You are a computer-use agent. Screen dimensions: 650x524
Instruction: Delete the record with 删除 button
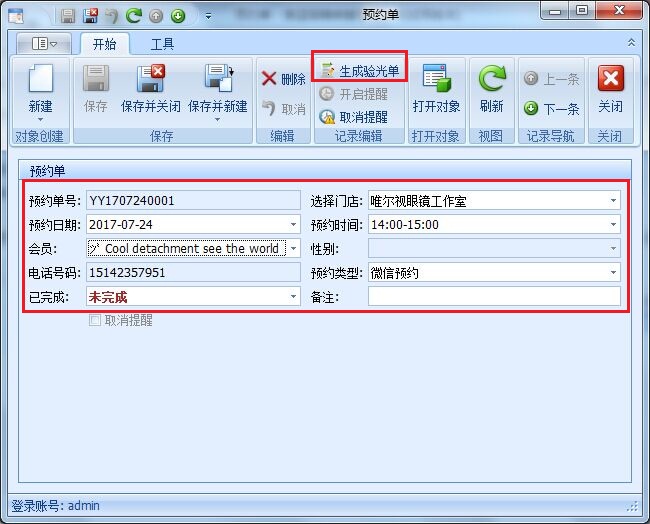point(283,79)
